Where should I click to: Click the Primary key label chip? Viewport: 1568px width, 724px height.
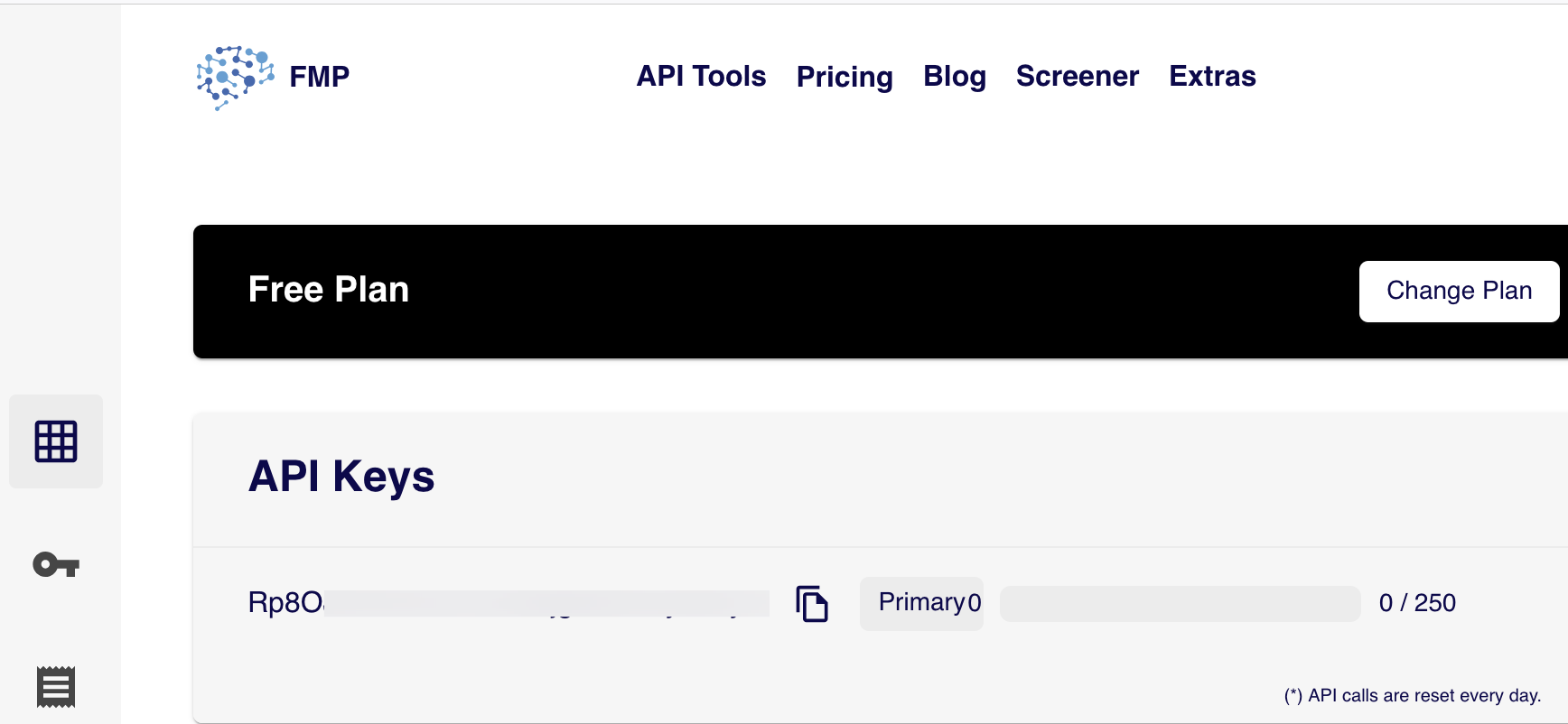click(x=921, y=603)
